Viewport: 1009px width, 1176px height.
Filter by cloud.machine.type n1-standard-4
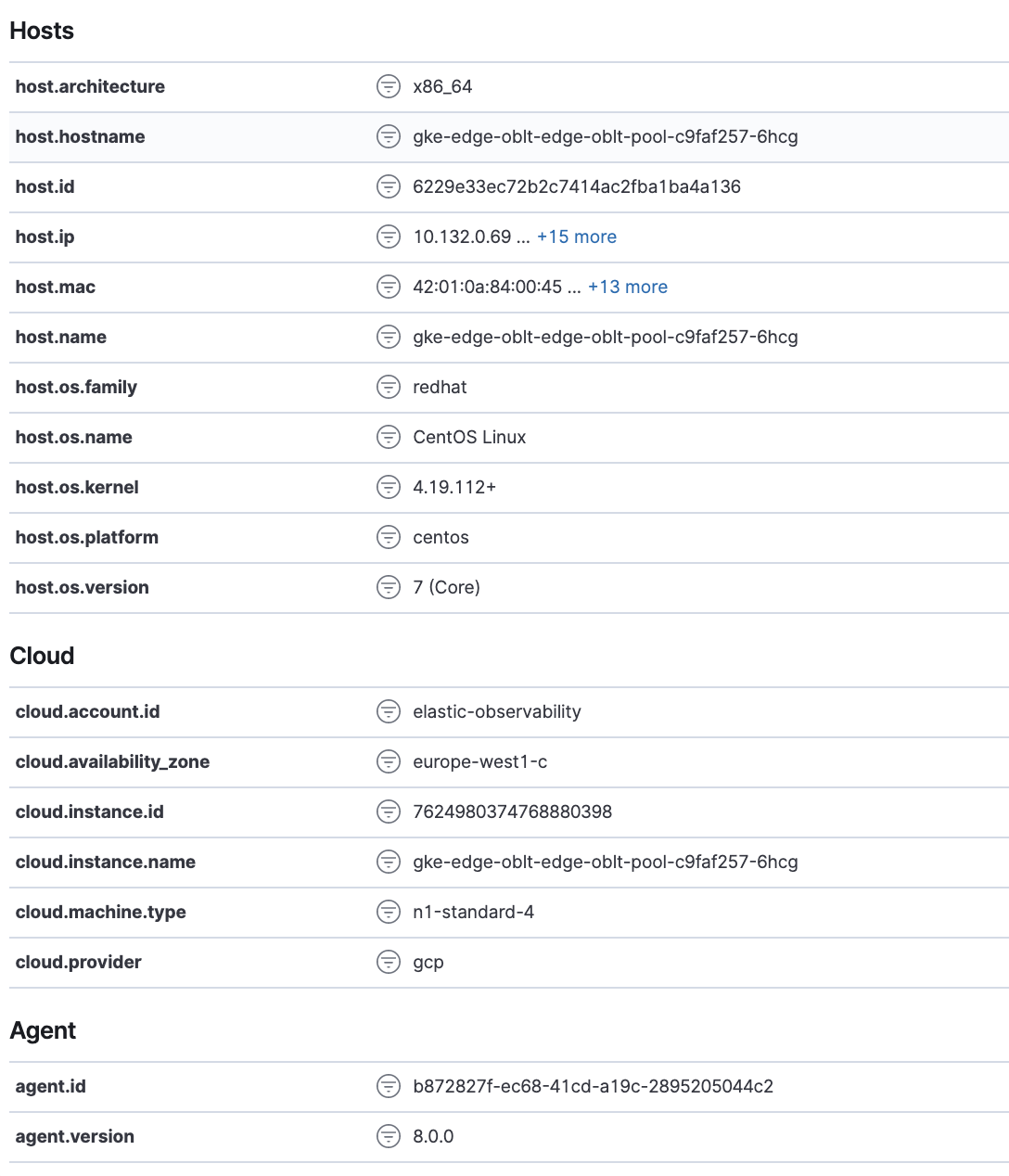pos(388,912)
